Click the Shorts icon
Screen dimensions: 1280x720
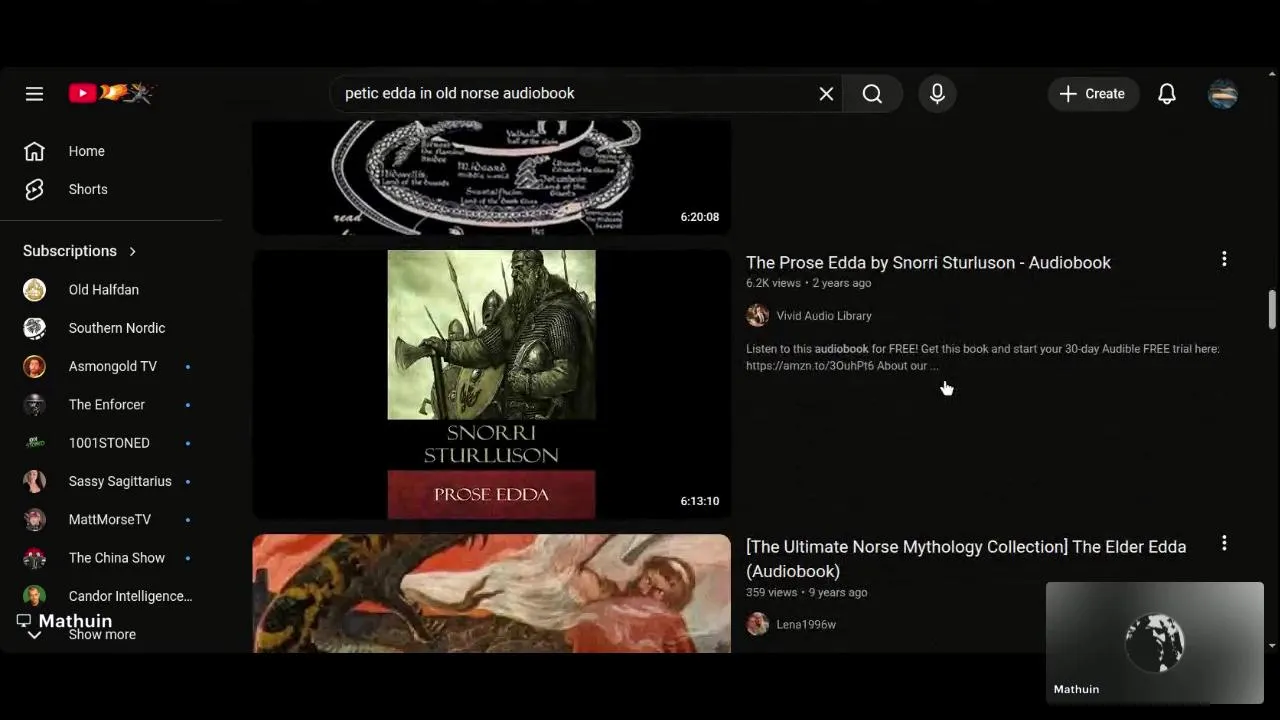(34, 189)
